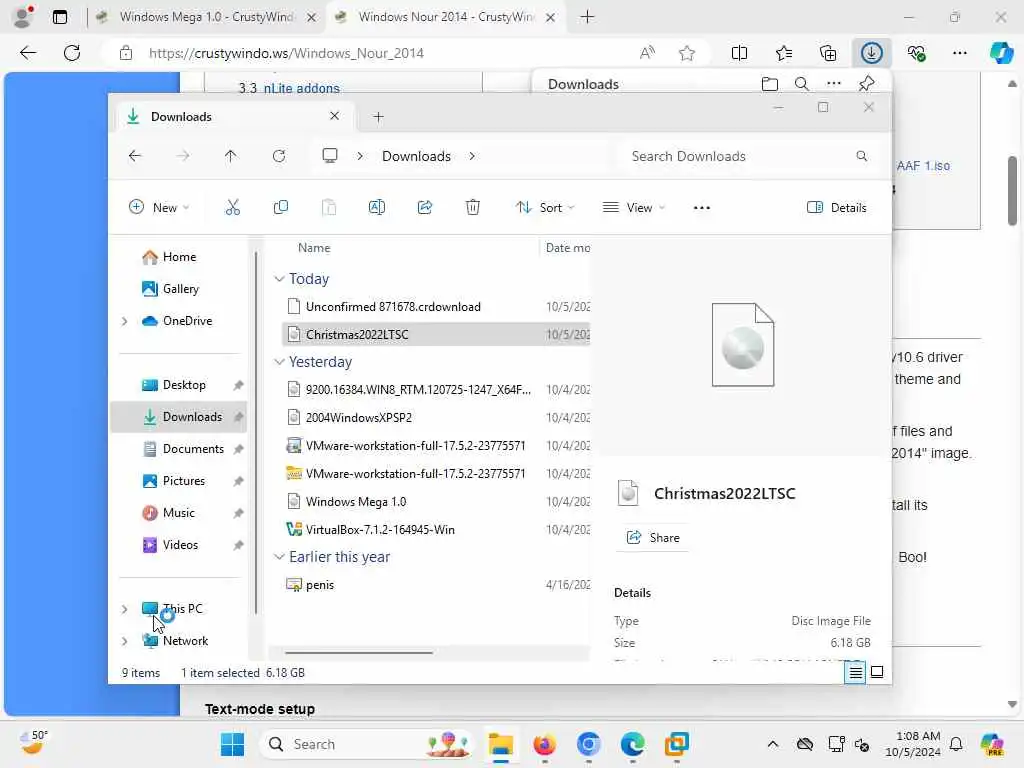Open Pictures in the navigation pane
Viewport: 1024px width, 768px height.
point(184,481)
